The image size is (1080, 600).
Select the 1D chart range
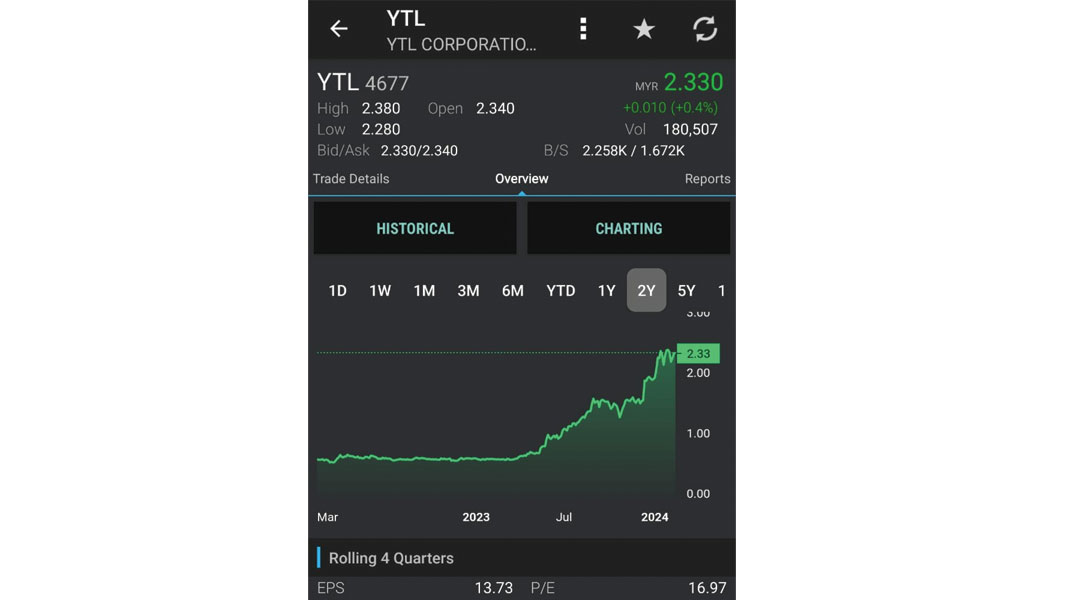(x=338, y=291)
